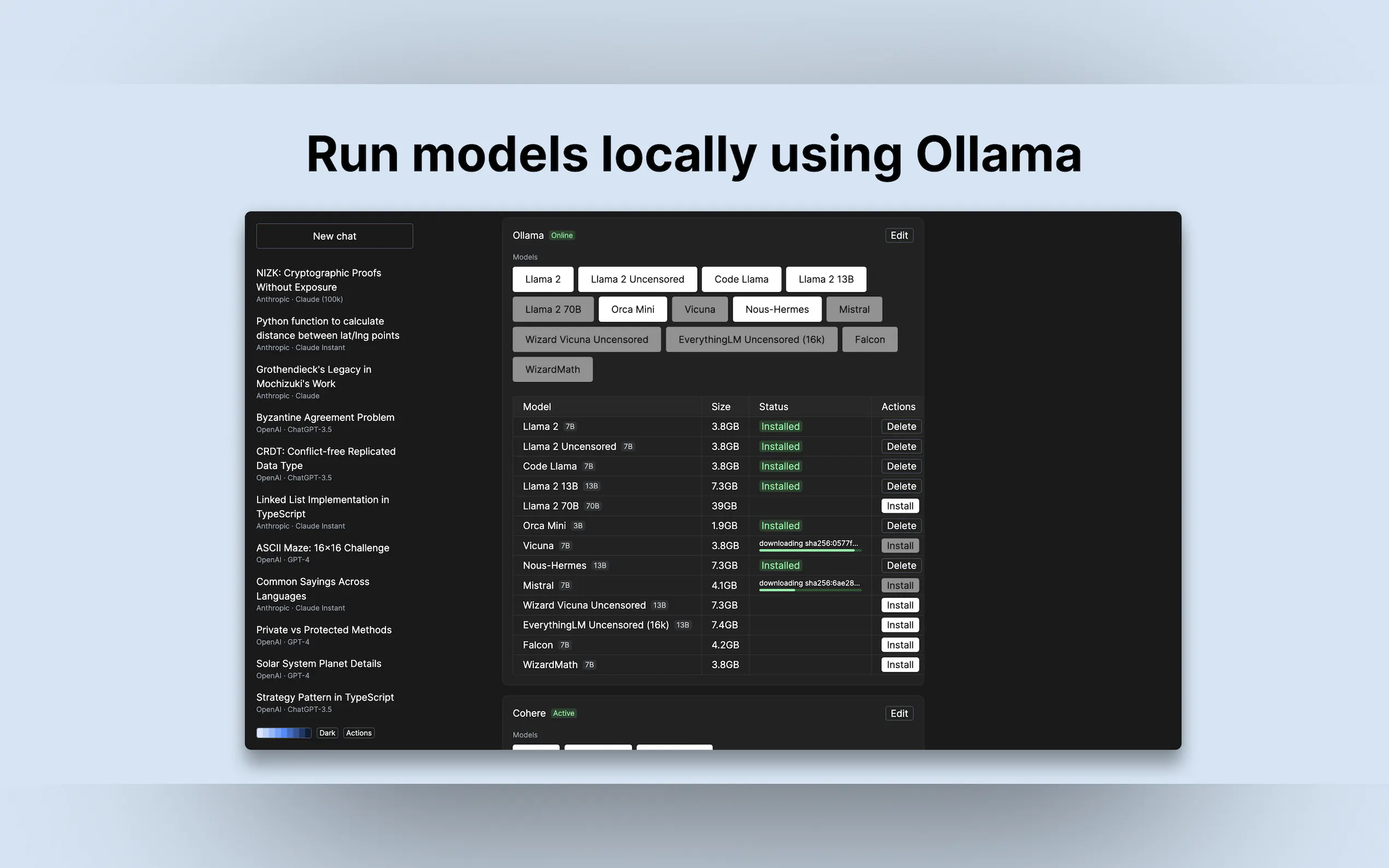
Task: Enable the Llama 2 70B model chip
Action: (x=553, y=309)
